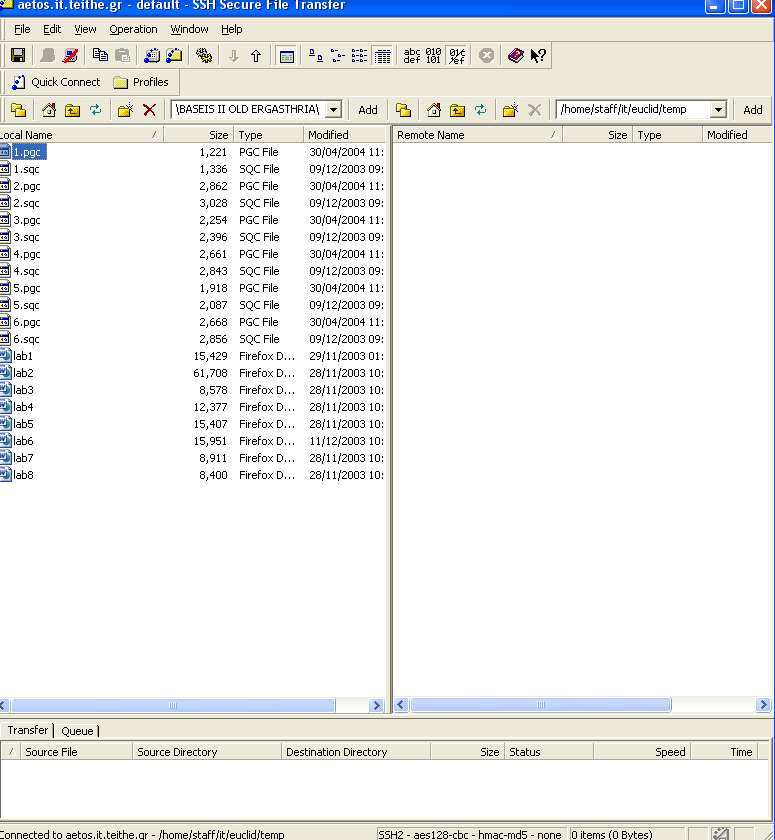Select the lab1 document

[23, 356]
